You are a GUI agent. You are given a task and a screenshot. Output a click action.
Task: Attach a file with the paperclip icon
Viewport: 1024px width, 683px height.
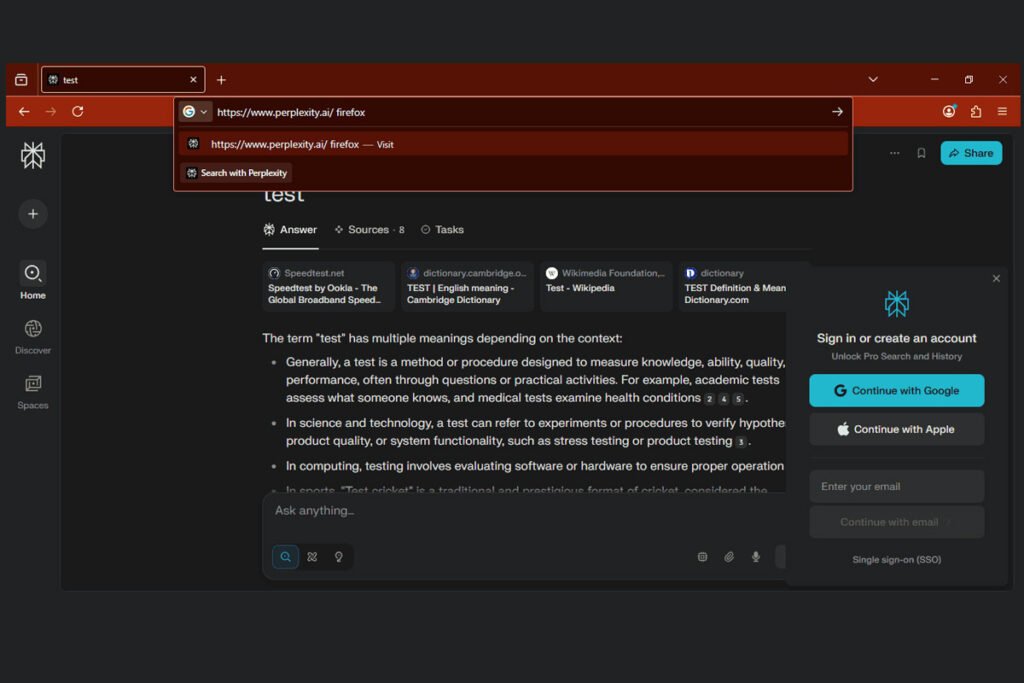[729, 557]
